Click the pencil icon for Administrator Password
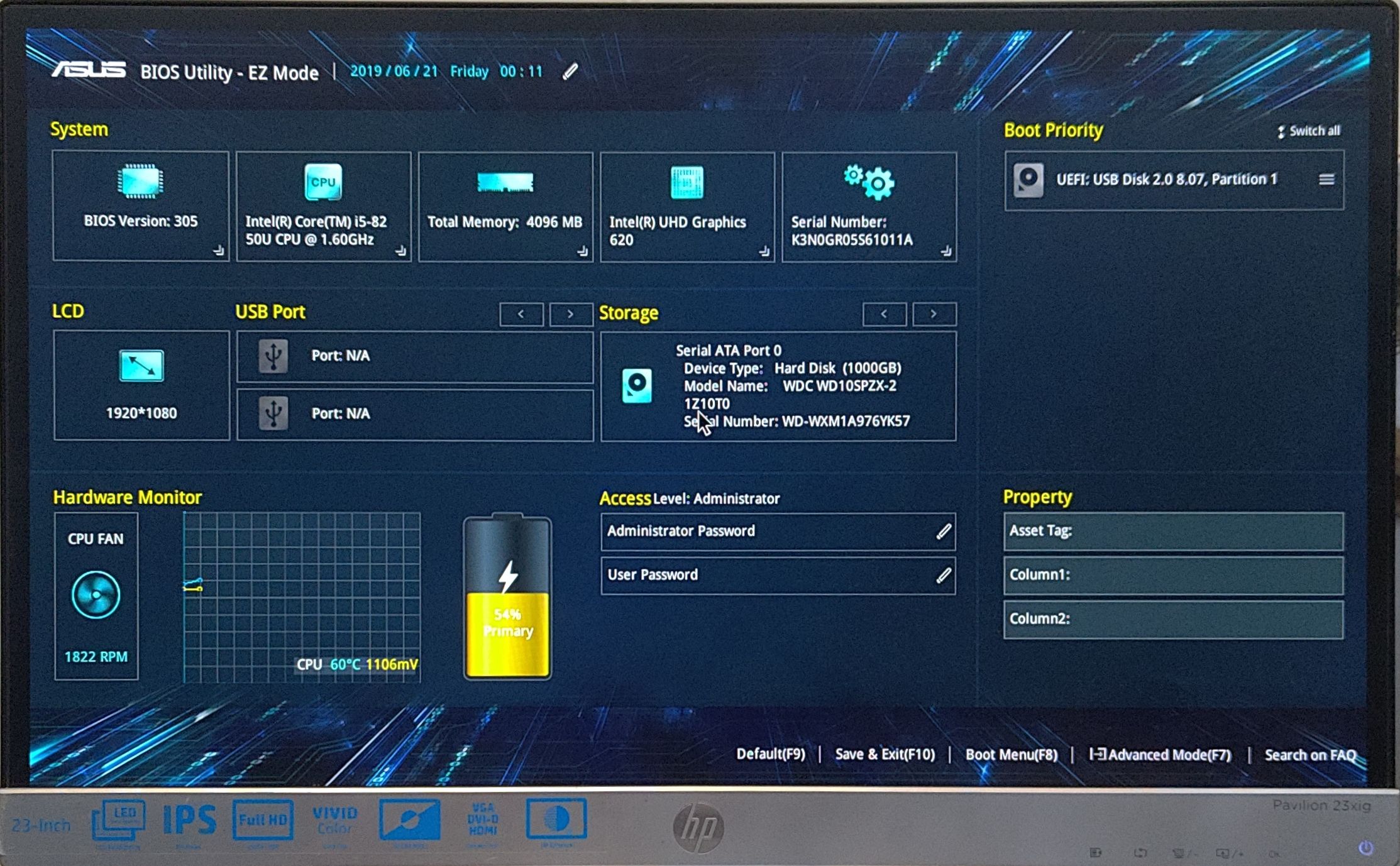 (x=944, y=532)
